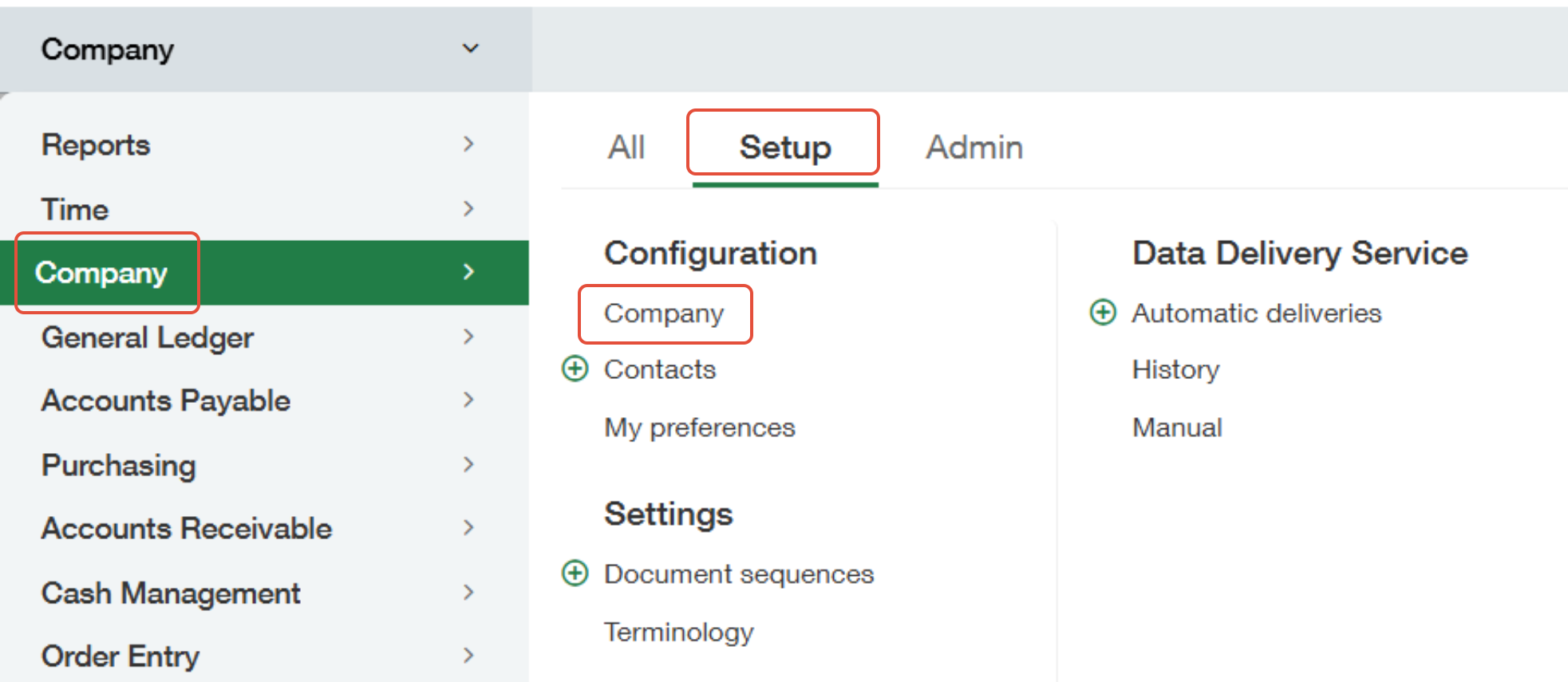The image size is (1568, 682).
Task: Open the Company module dropdown at top
Action: click(470, 49)
